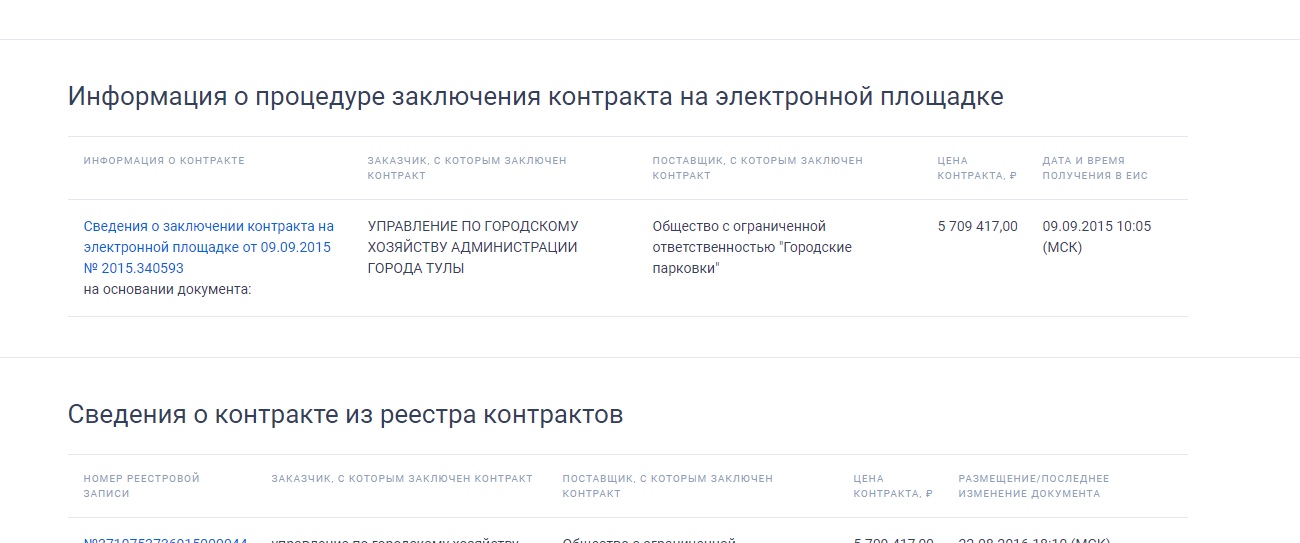Click the 'Цена контракта, ₽' header in the first table
1300x543 pixels.
tap(977, 168)
